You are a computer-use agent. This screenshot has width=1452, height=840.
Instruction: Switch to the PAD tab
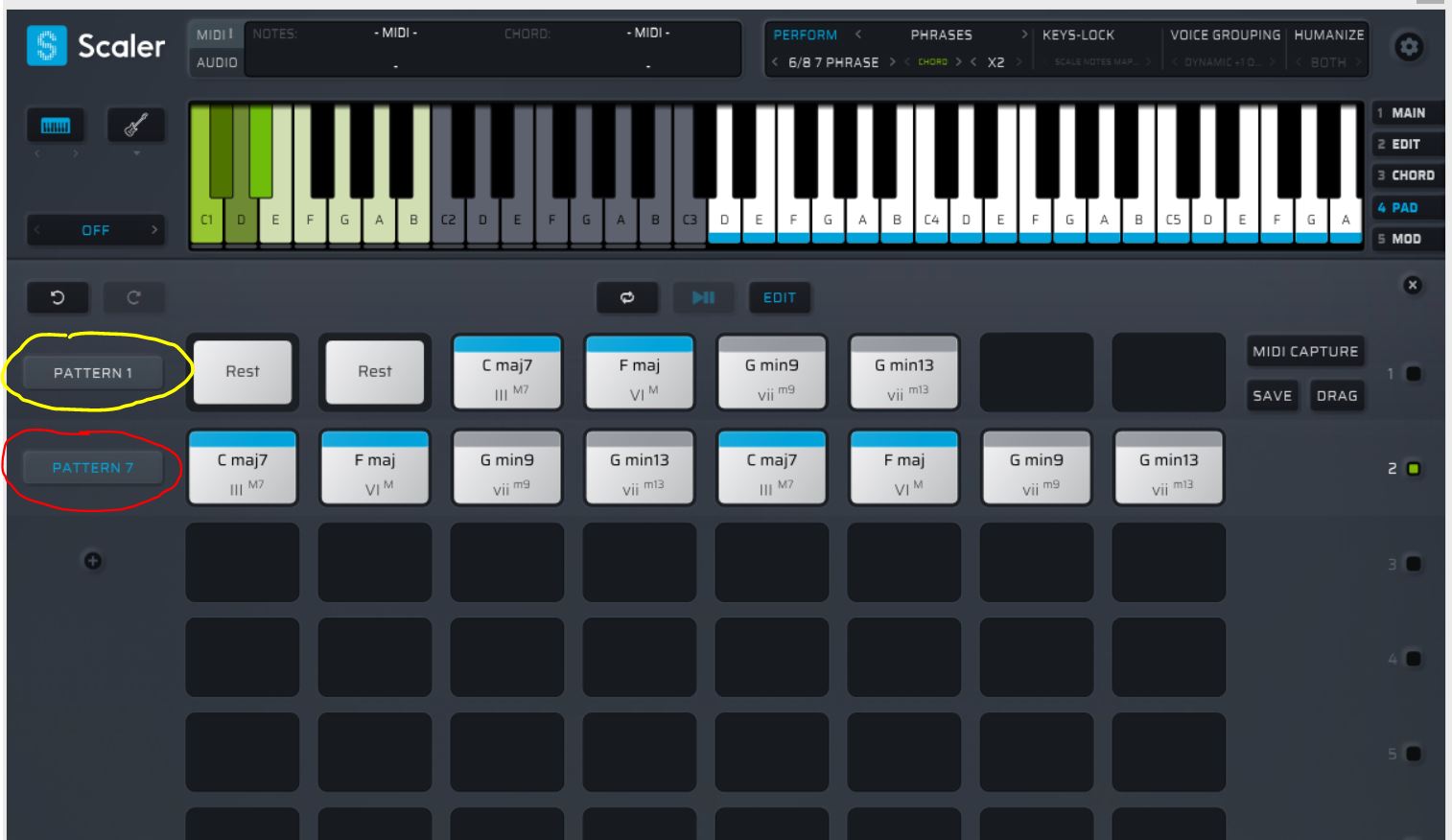pos(1407,207)
